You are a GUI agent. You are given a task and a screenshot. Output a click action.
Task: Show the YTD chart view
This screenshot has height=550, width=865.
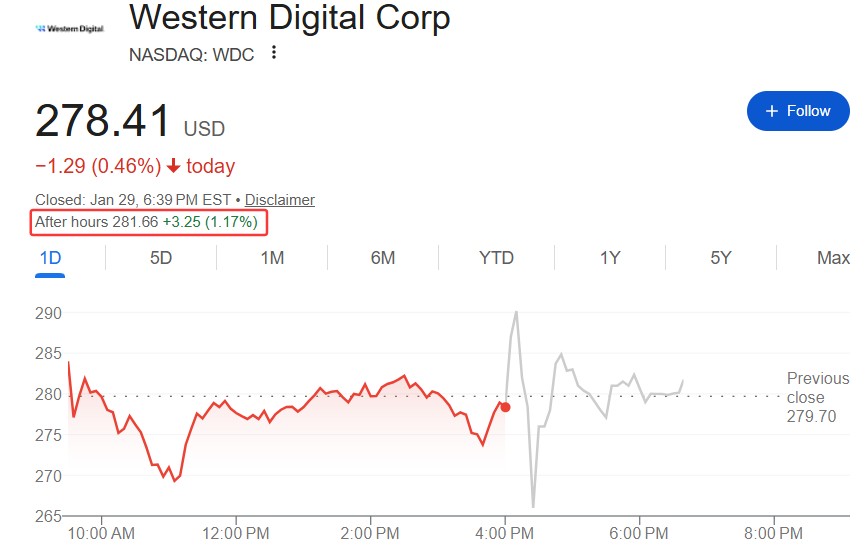tap(496, 258)
